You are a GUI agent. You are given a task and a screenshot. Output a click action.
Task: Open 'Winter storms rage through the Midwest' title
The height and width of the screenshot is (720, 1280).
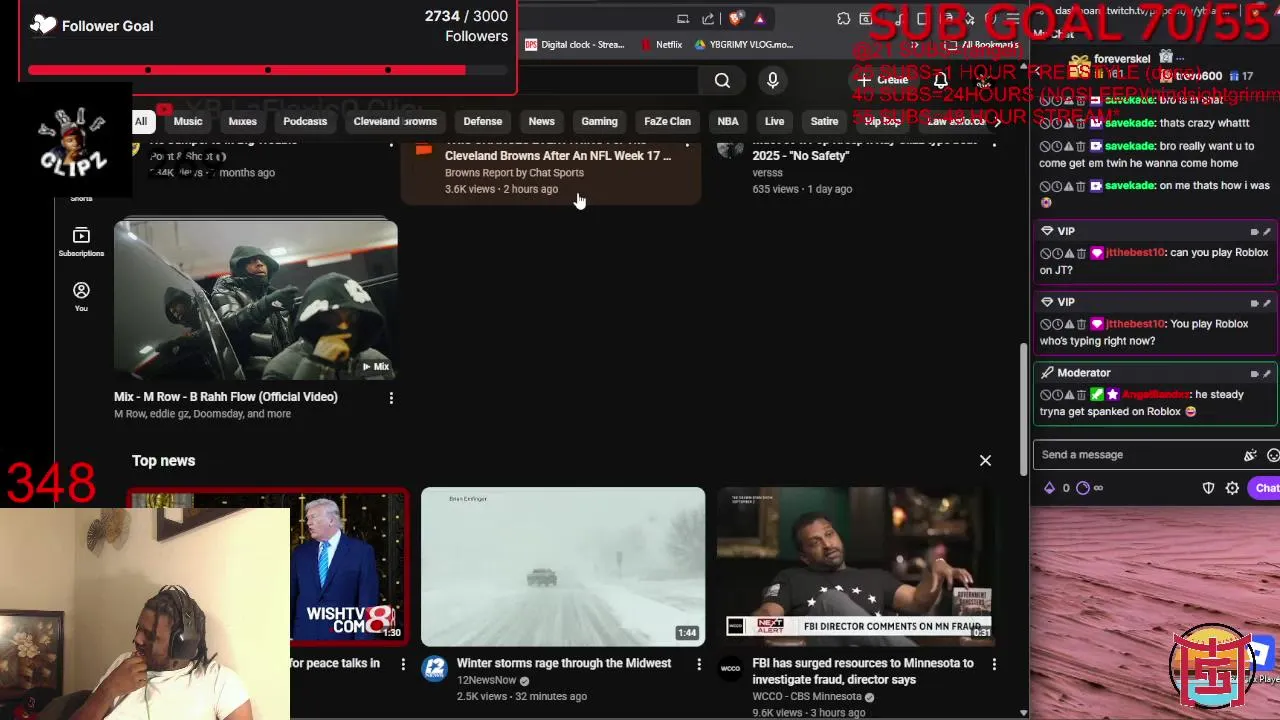pyautogui.click(x=564, y=663)
